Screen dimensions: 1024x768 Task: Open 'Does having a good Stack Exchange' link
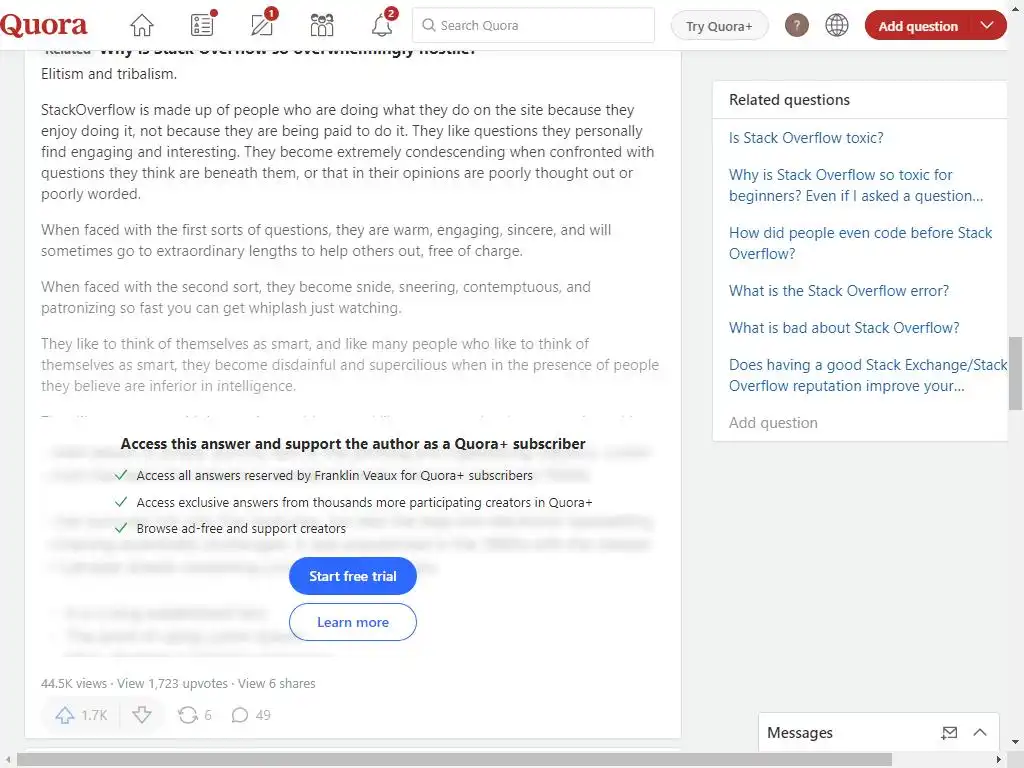[868, 376]
